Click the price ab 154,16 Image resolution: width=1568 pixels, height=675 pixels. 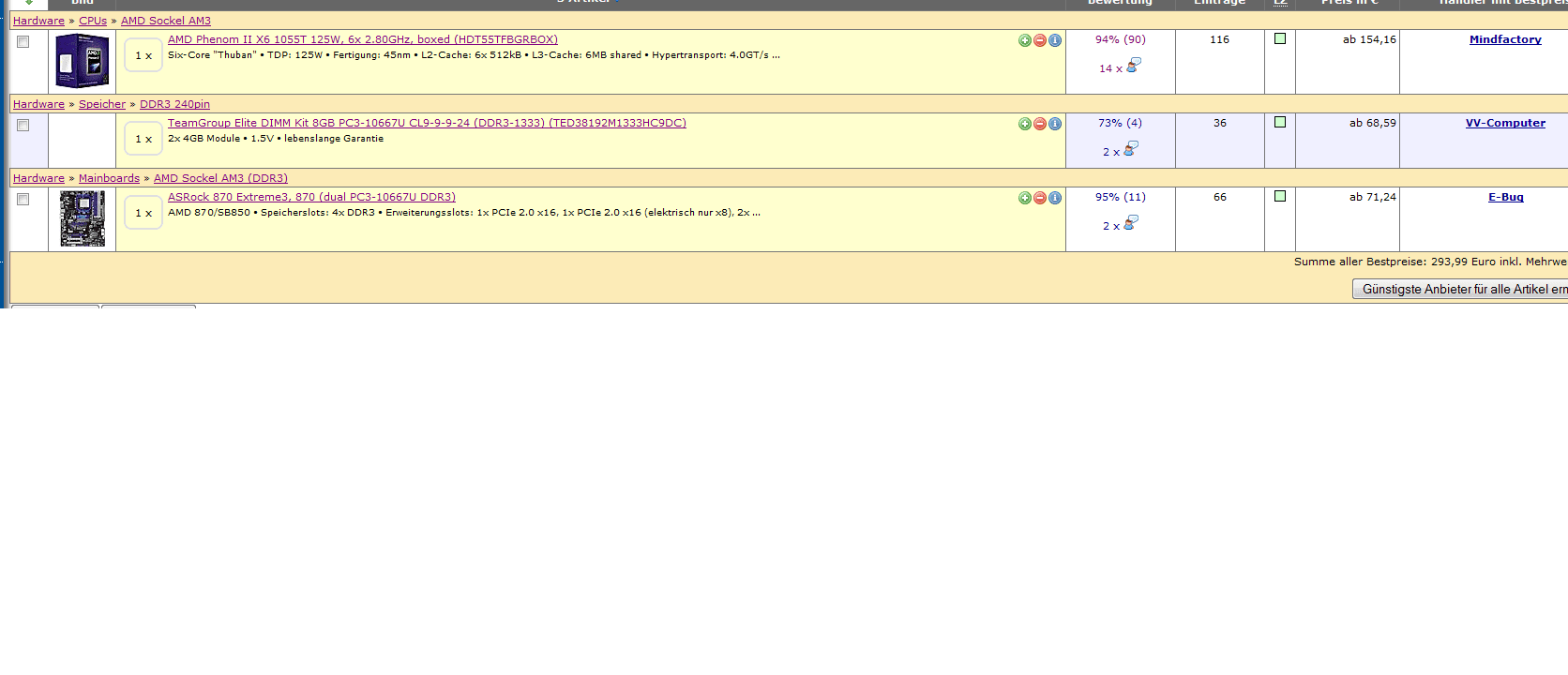(x=1369, y=39)
